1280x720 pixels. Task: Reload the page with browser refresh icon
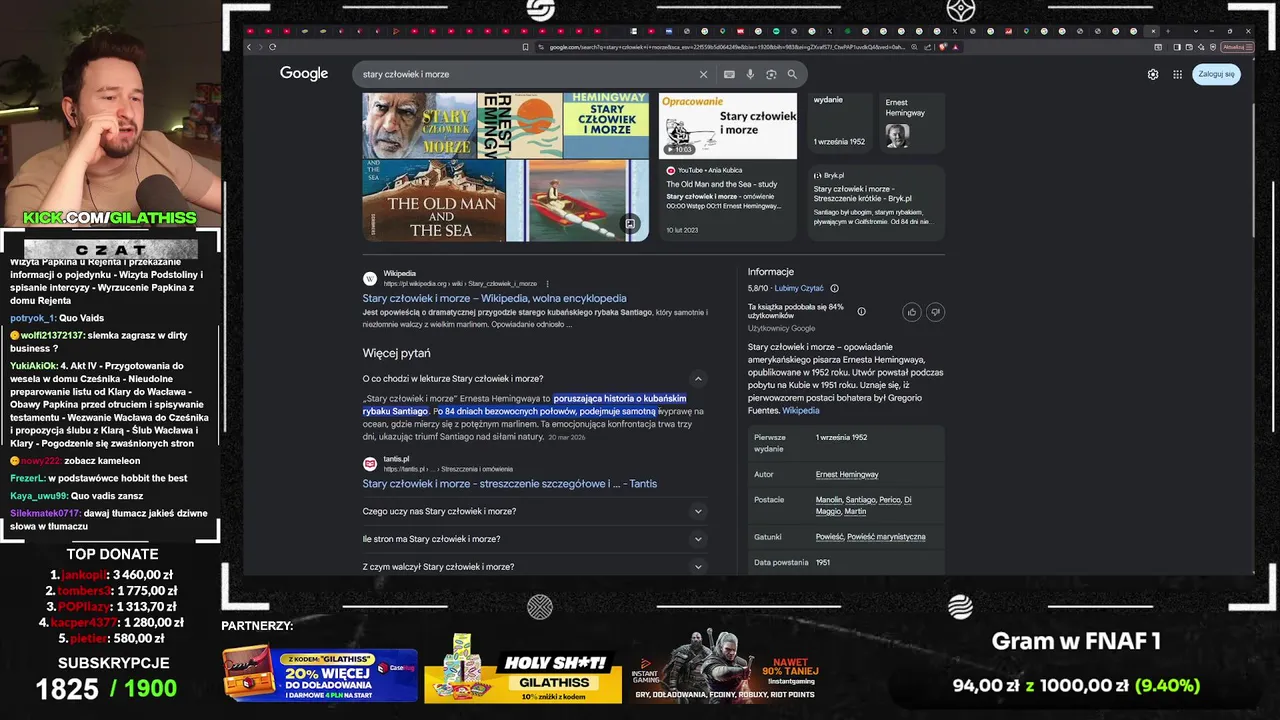pos(272,47)
